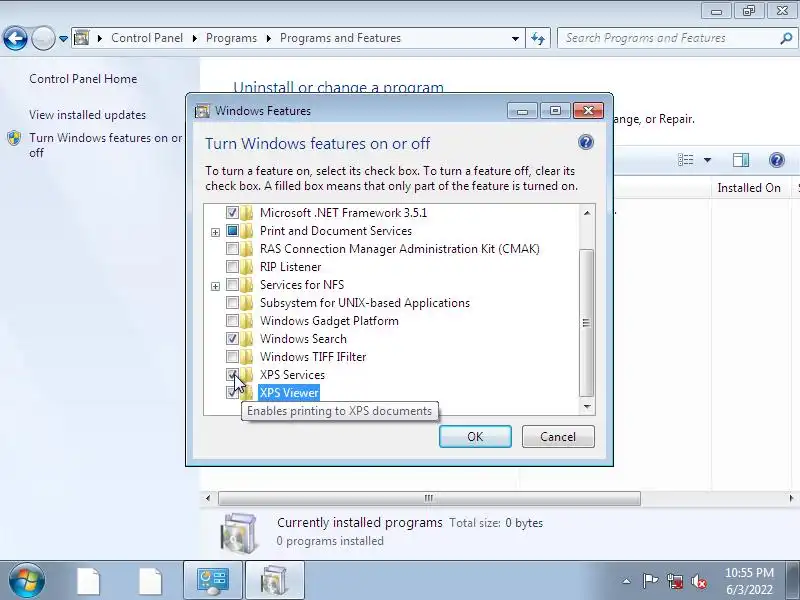Enable Services for NFS checkbox
Viewport: 800px width, 600px height.
232,285
